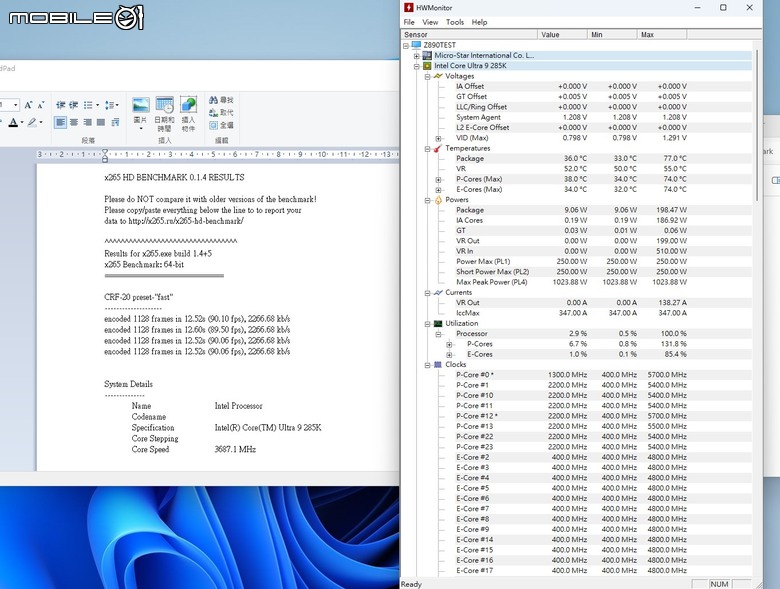Viewport: 780px width, 589px height.
Task: Open the text color dropdown arrow
Action: tap(22, 122)
